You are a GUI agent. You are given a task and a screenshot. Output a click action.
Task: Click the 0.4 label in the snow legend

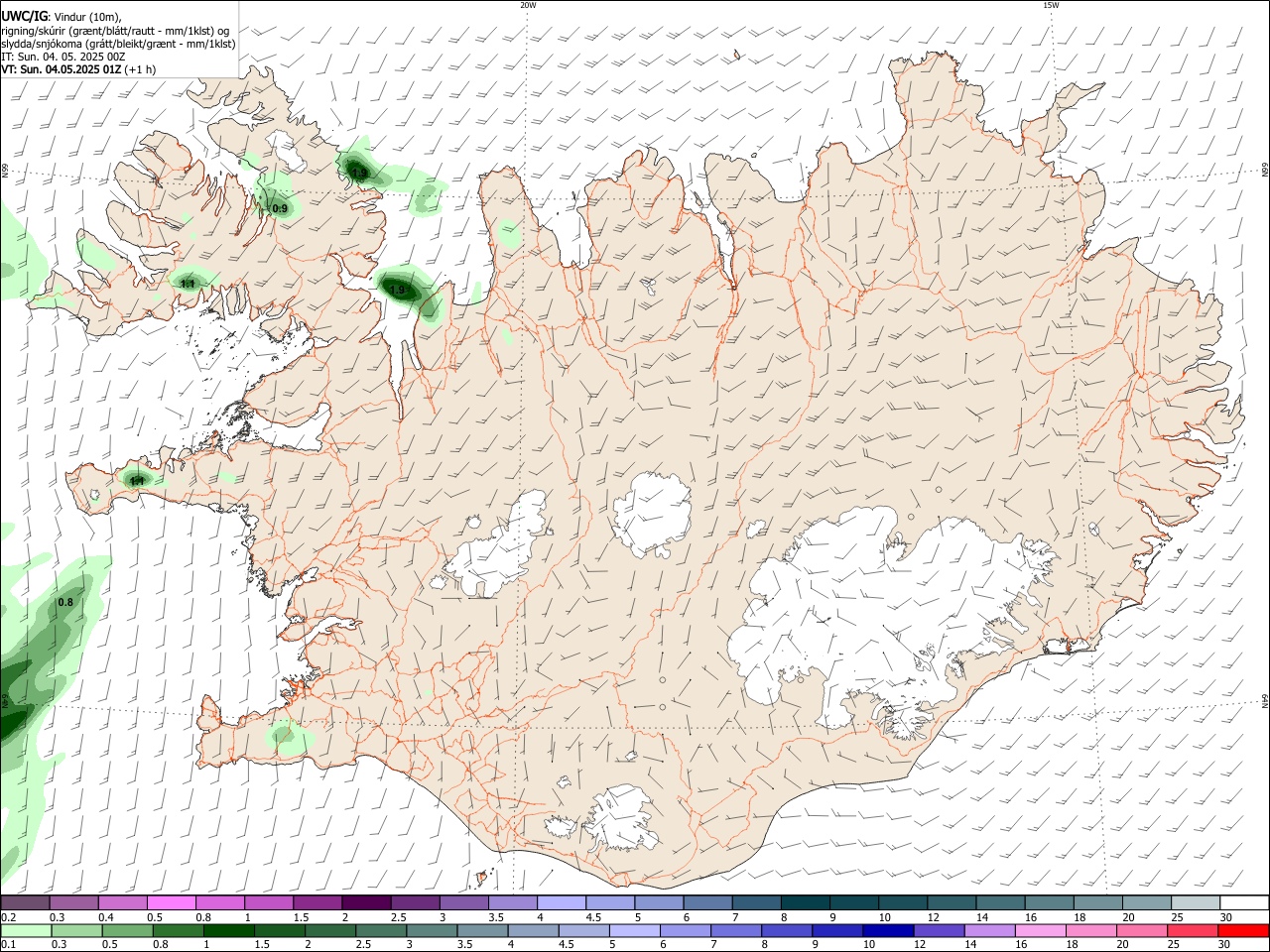[x=106, y=917]
